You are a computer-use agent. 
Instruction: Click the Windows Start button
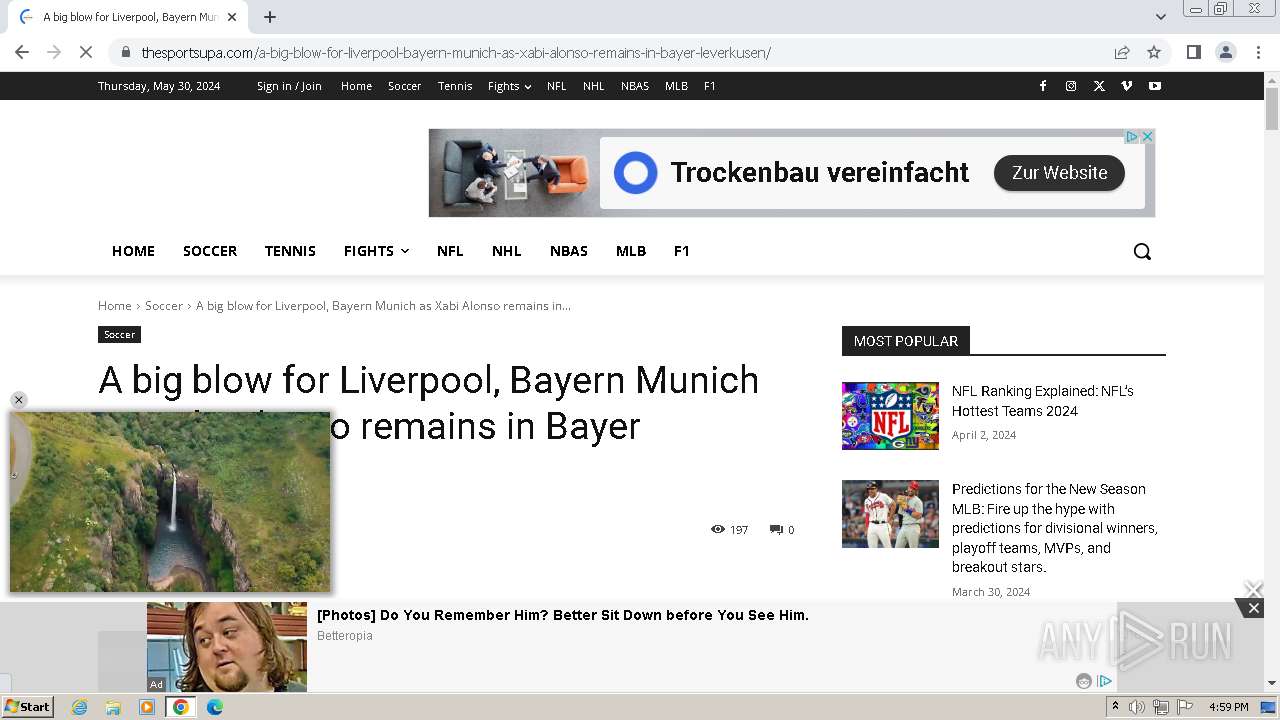(27, 707)
